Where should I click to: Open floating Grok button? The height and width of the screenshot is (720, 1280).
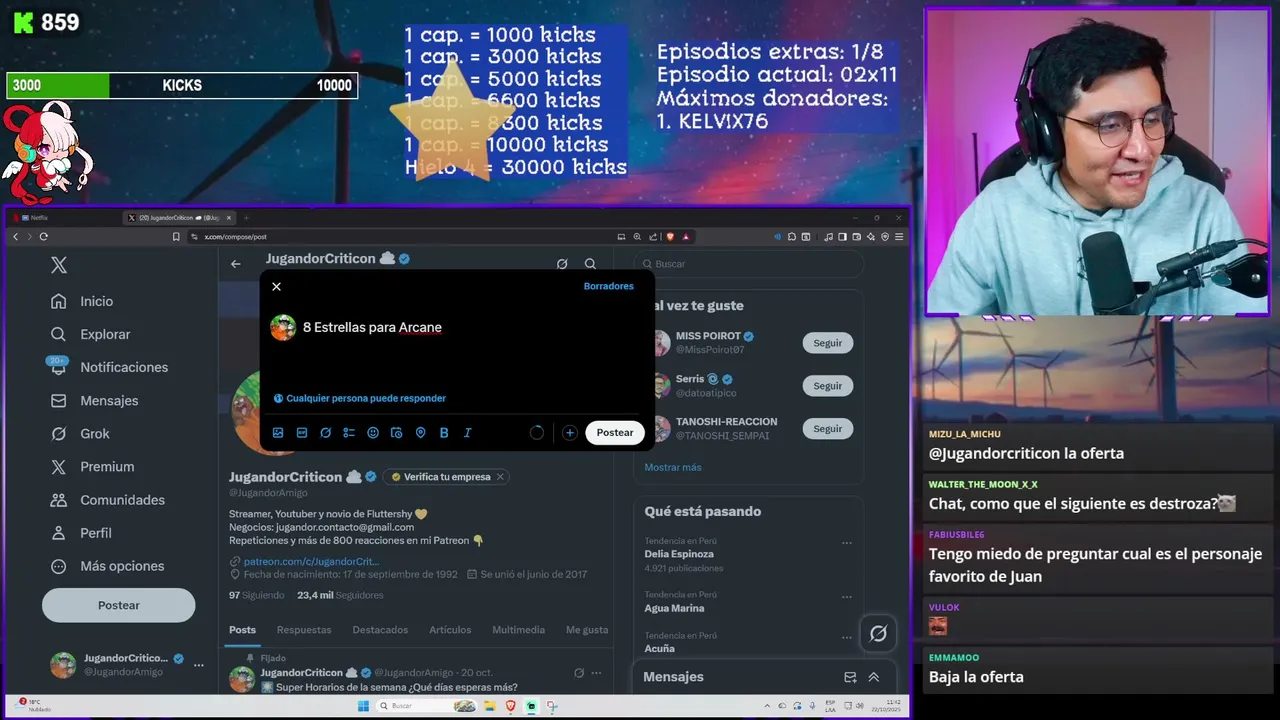[878, 633]
